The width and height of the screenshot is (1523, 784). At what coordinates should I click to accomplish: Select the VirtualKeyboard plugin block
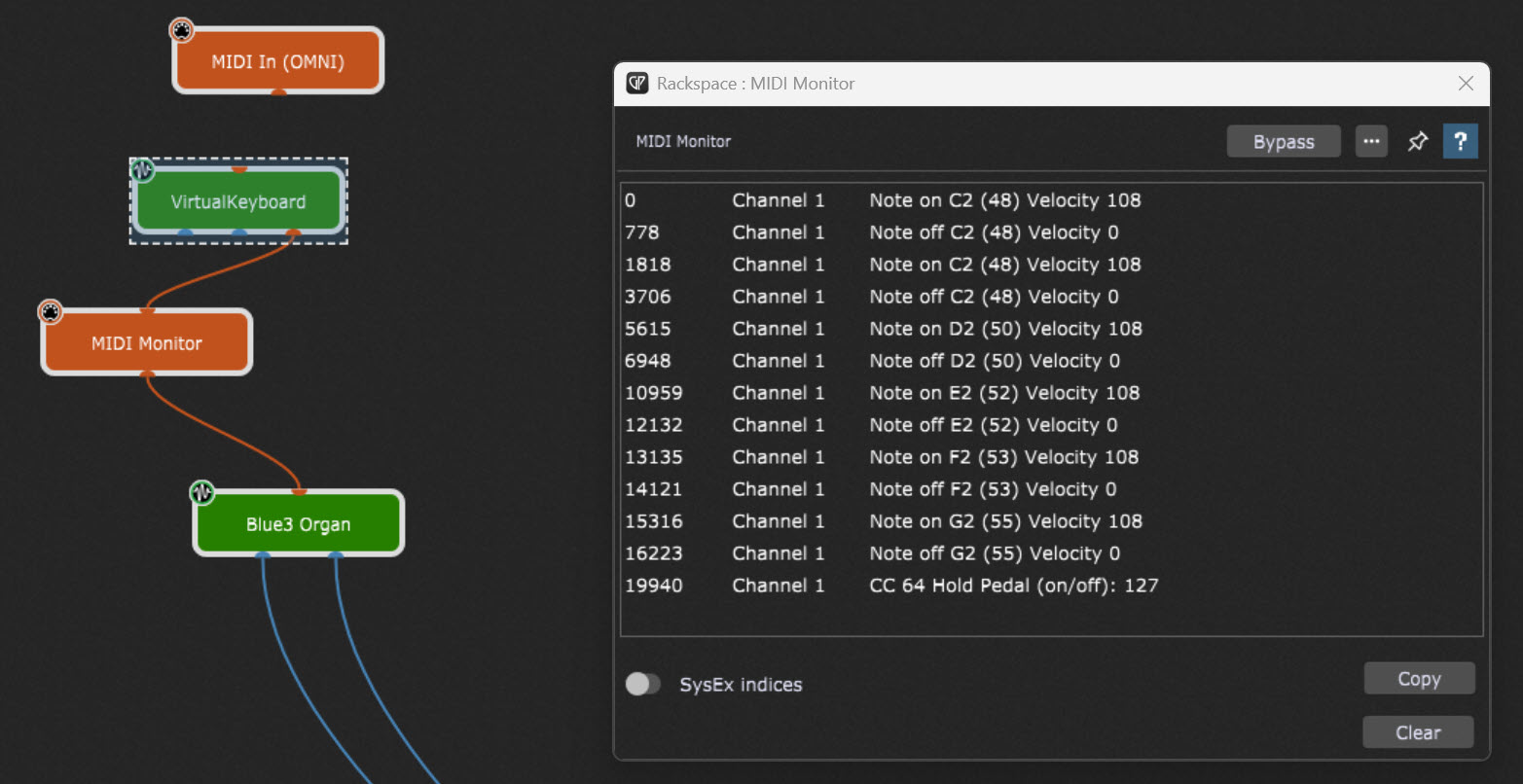[238, 202]
